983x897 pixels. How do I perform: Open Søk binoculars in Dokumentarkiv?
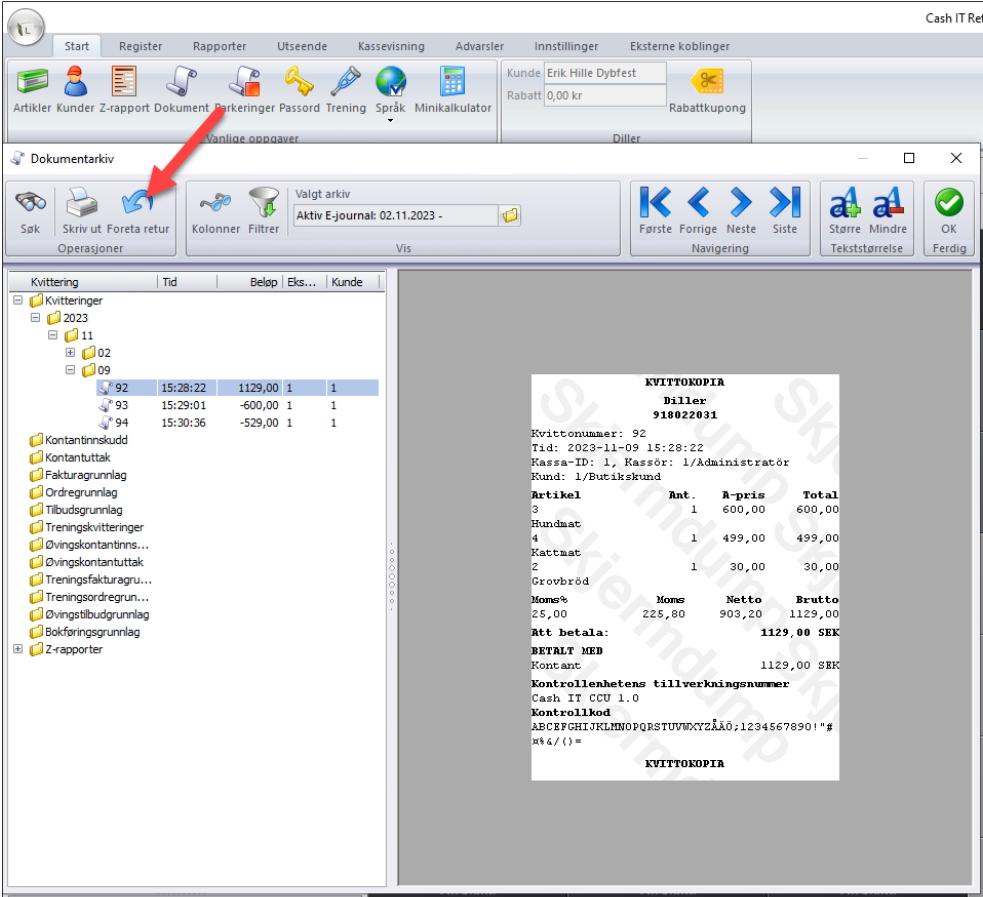pyautogui.click(x=30, y=204)
